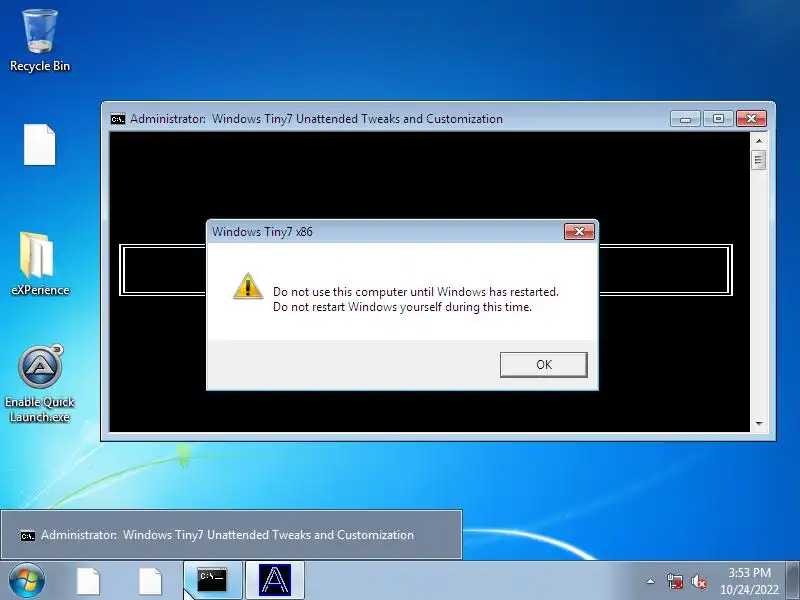This screenshot has width=800, height=600.
Task: Click the 'Do not use this computer' message
Action: tap(416, 292)
